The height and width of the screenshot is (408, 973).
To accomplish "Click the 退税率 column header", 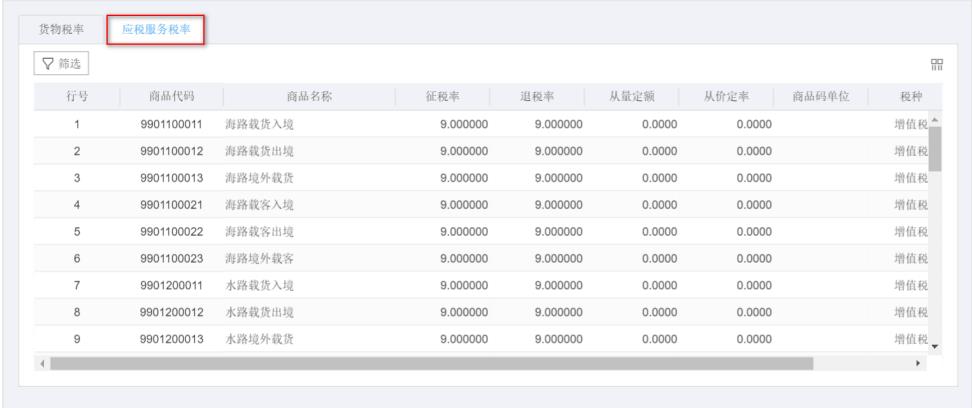I will pos(536,96).
